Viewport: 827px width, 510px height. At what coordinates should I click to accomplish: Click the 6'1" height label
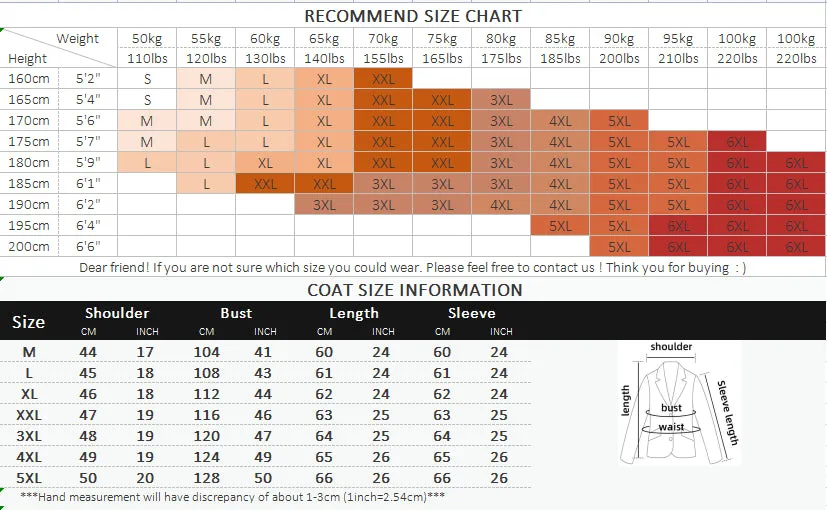(x=88, y=184)
